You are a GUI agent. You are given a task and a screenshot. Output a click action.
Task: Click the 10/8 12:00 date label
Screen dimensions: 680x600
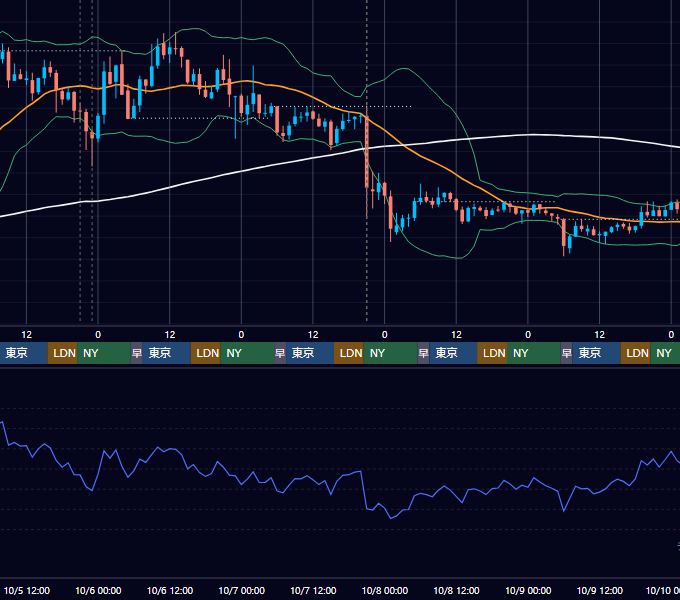[x=456, y=590]
